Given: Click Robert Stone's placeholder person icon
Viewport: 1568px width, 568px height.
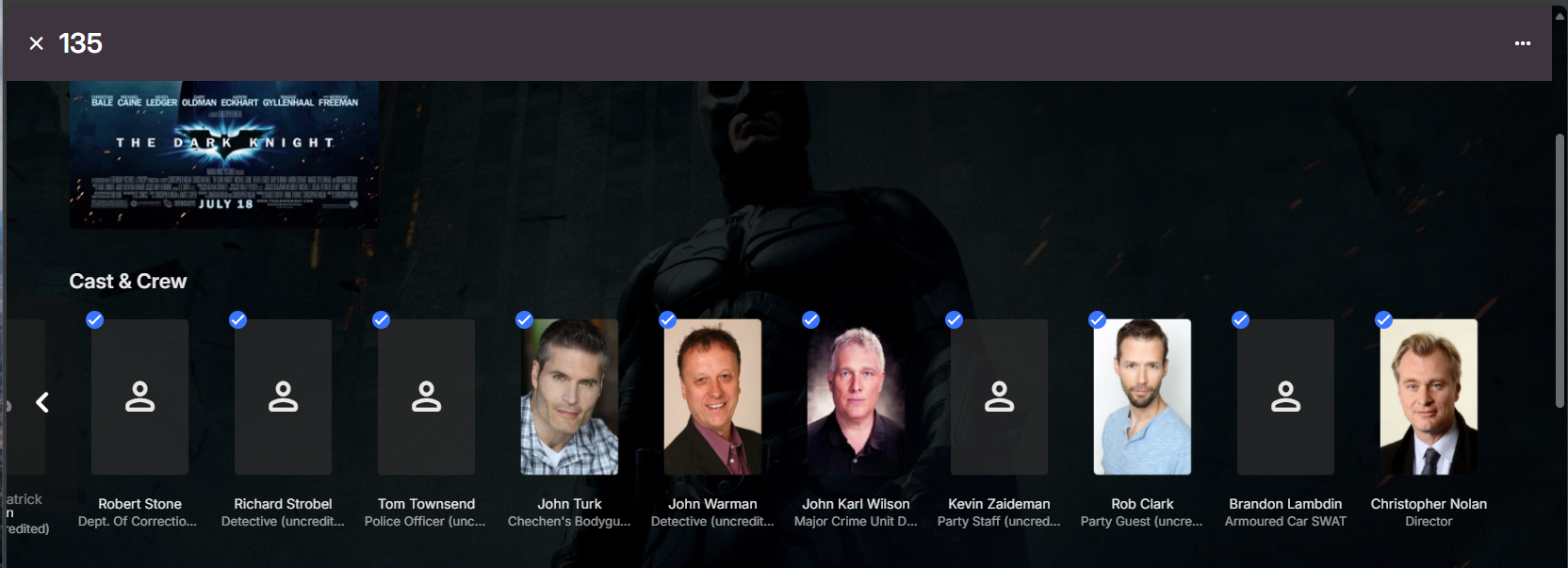Looking at the screenshot, I should point(139,397).
